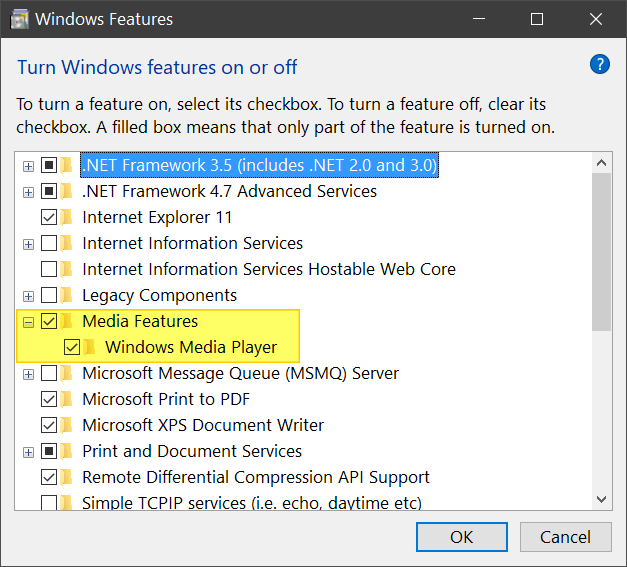Expand the Print and Document Services node
This screenshot has height=567, width=627.
point(28,452)
